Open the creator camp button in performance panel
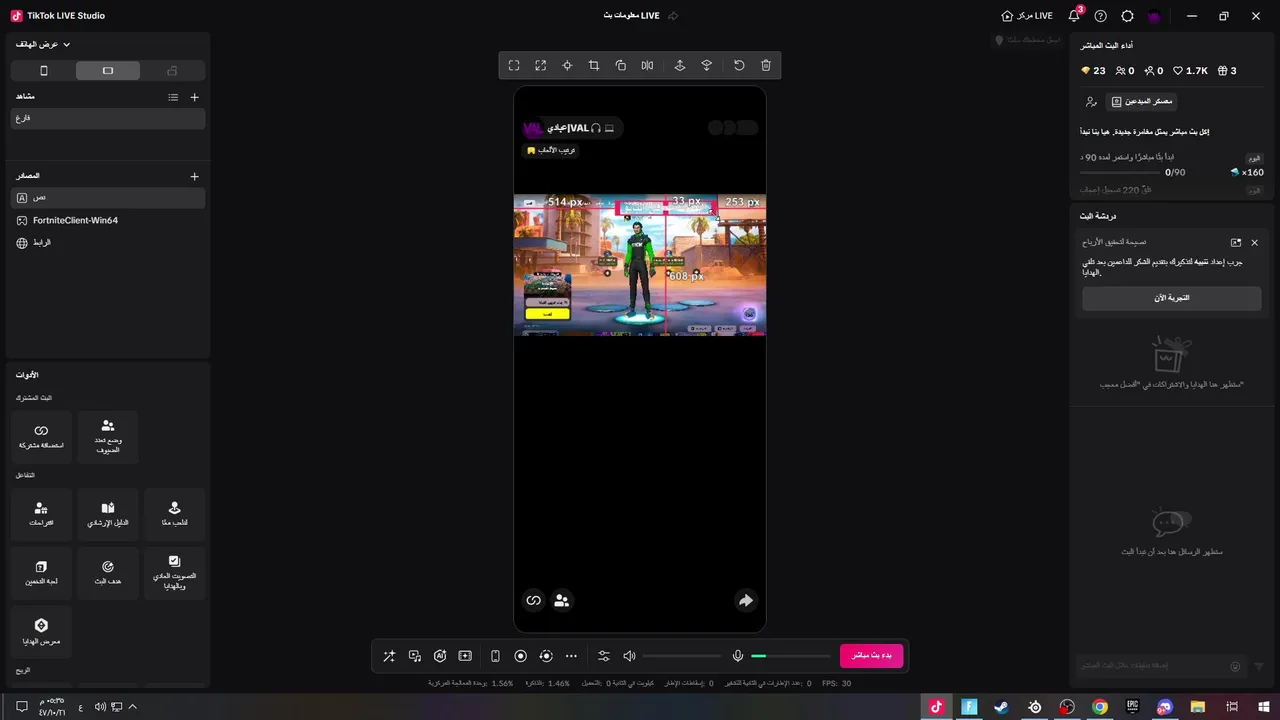The height and width of the screenshot is (720, 1280). [x=1141, y=101]
